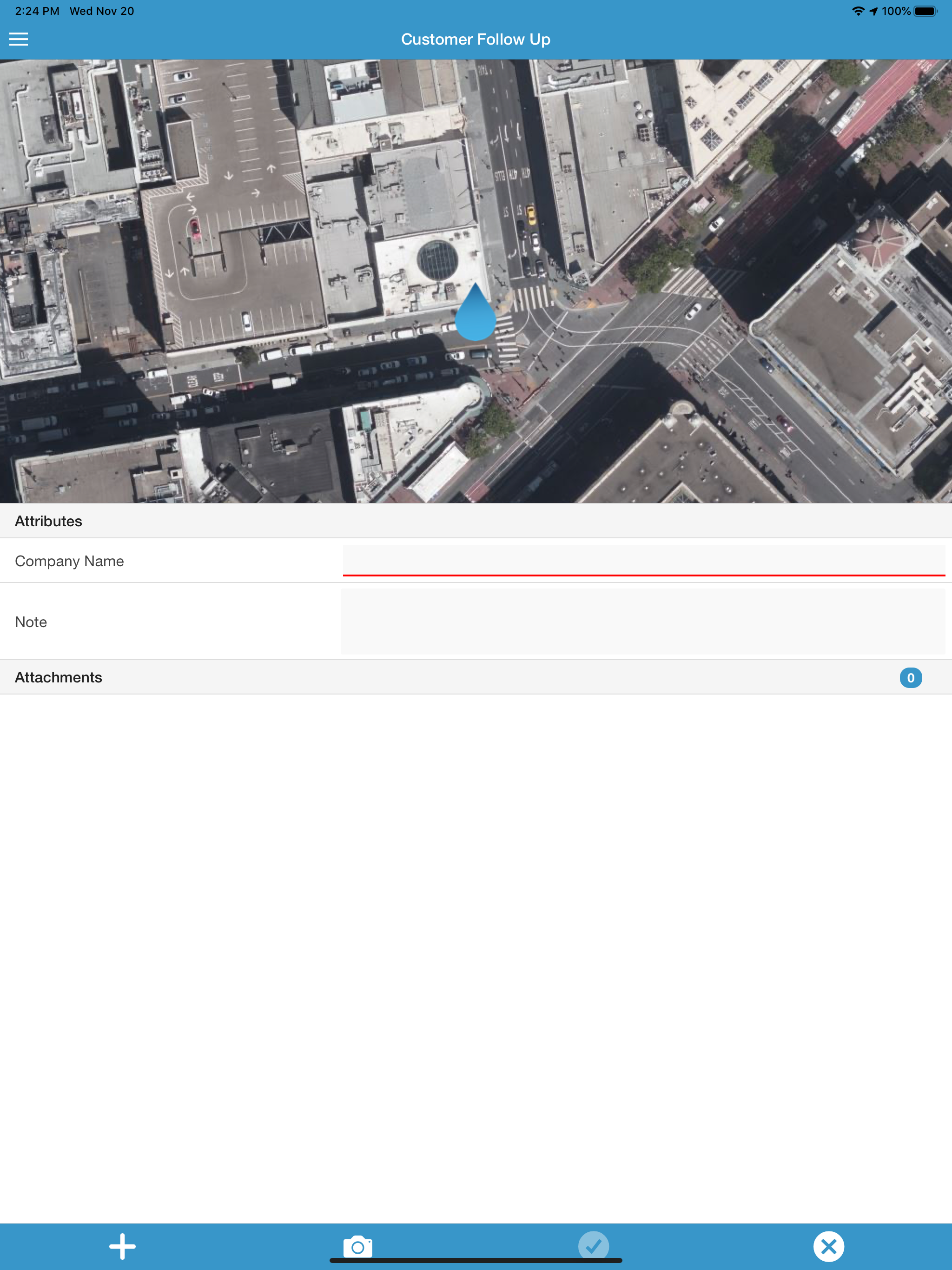Open the Attachments count badge
Screen dimensions: 952x1270
[x=911, y=677]
